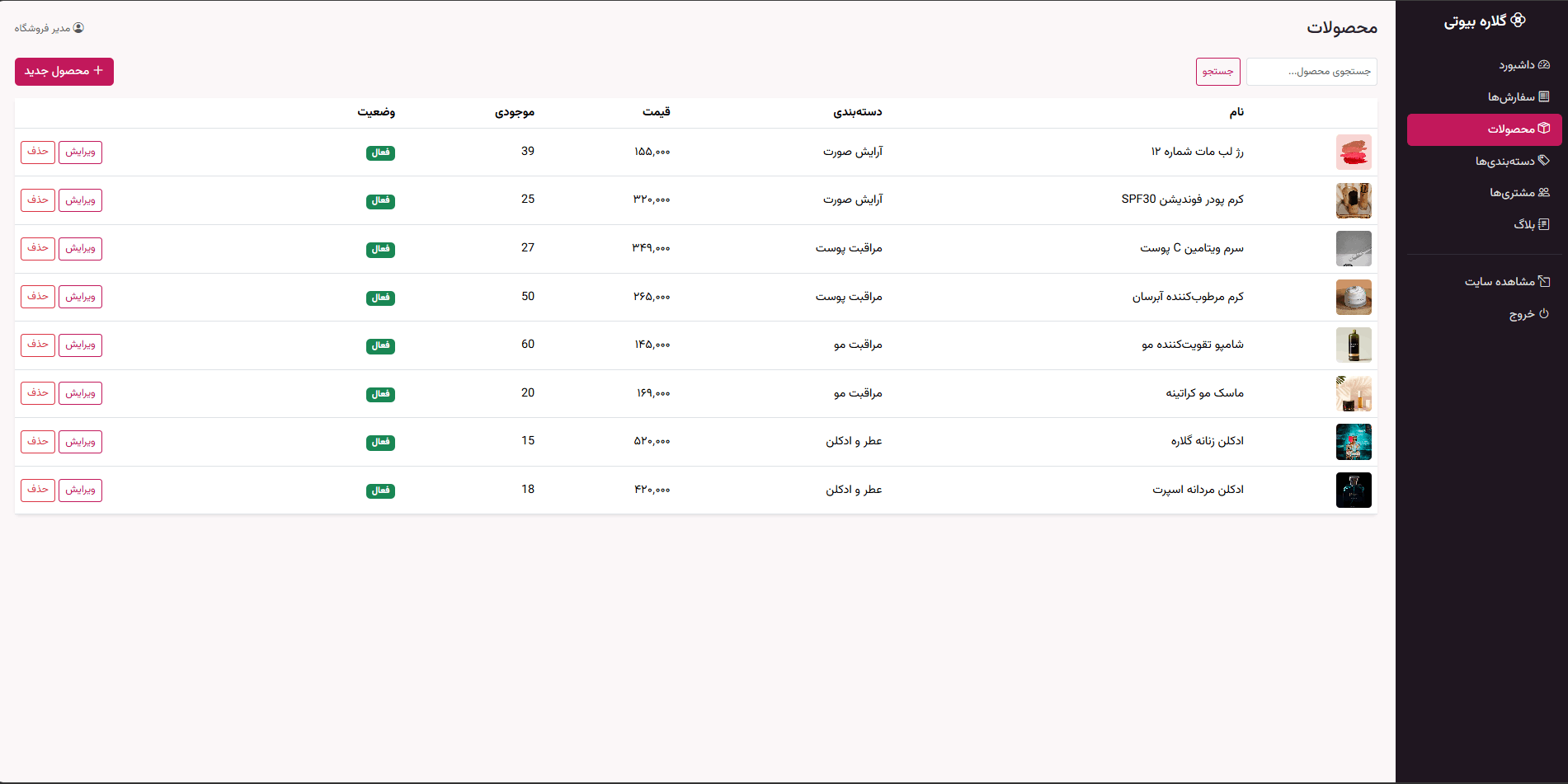Screen dimensions: 1568x784
Task: Click حذف for ادکلن زنانه گلاره
Action: [x=38, y=442]
